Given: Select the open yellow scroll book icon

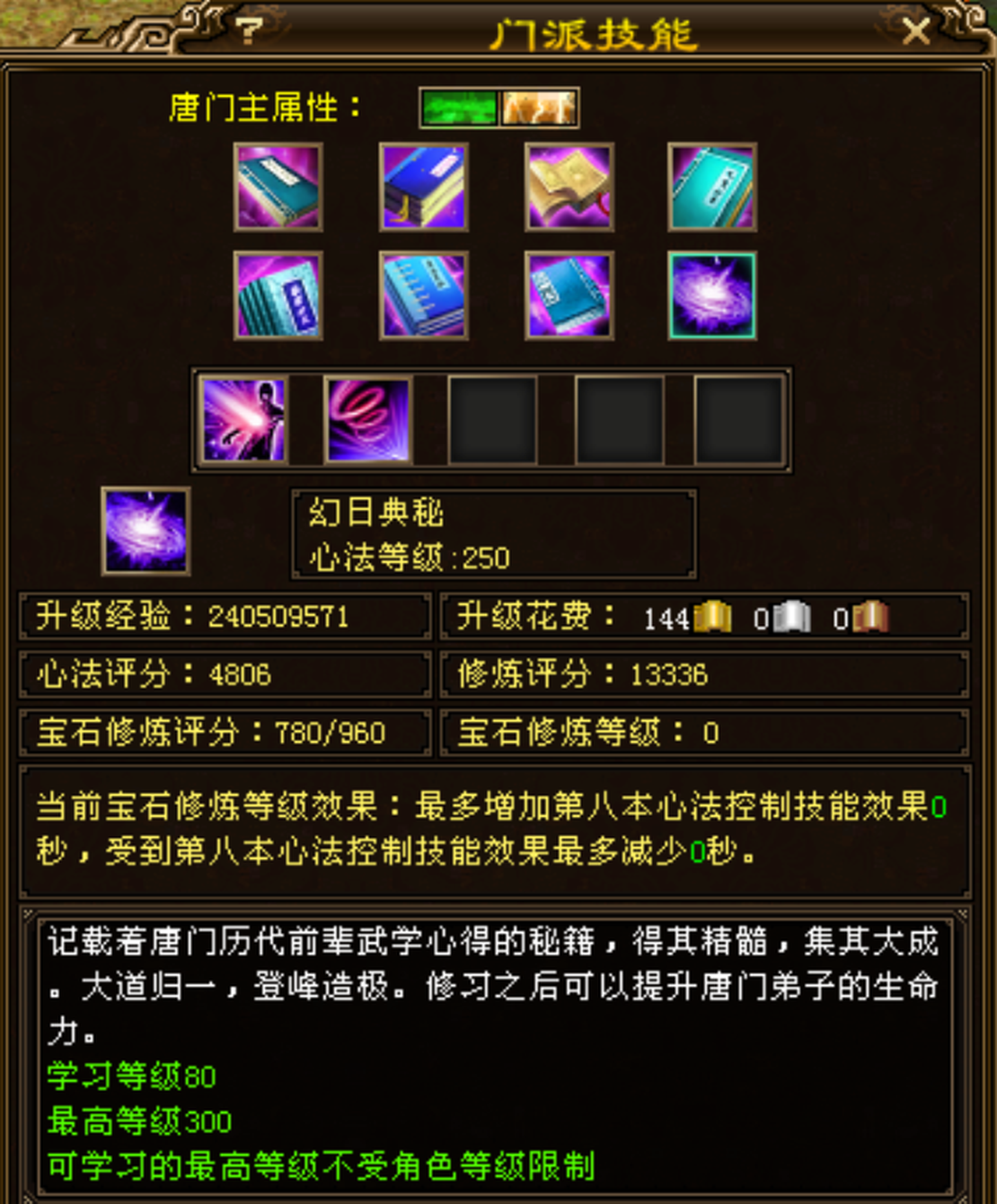Looking at the screenshot, I should 569,188.
